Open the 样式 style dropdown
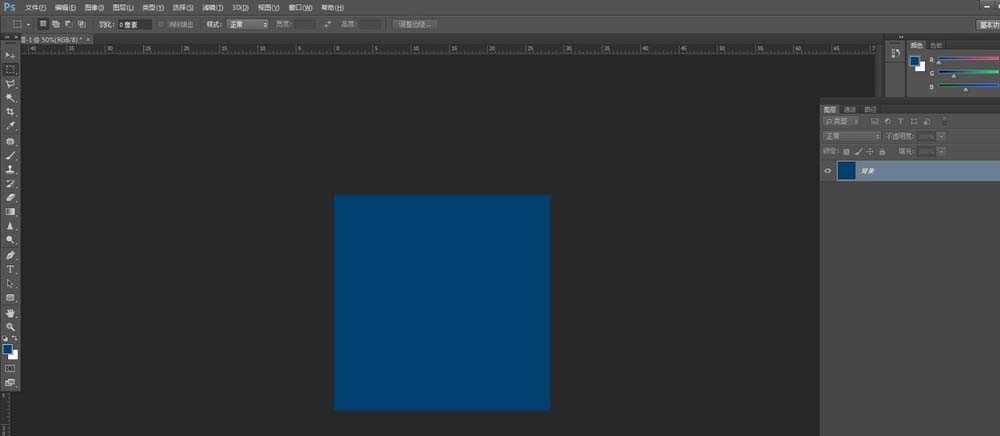 (247, 23)
